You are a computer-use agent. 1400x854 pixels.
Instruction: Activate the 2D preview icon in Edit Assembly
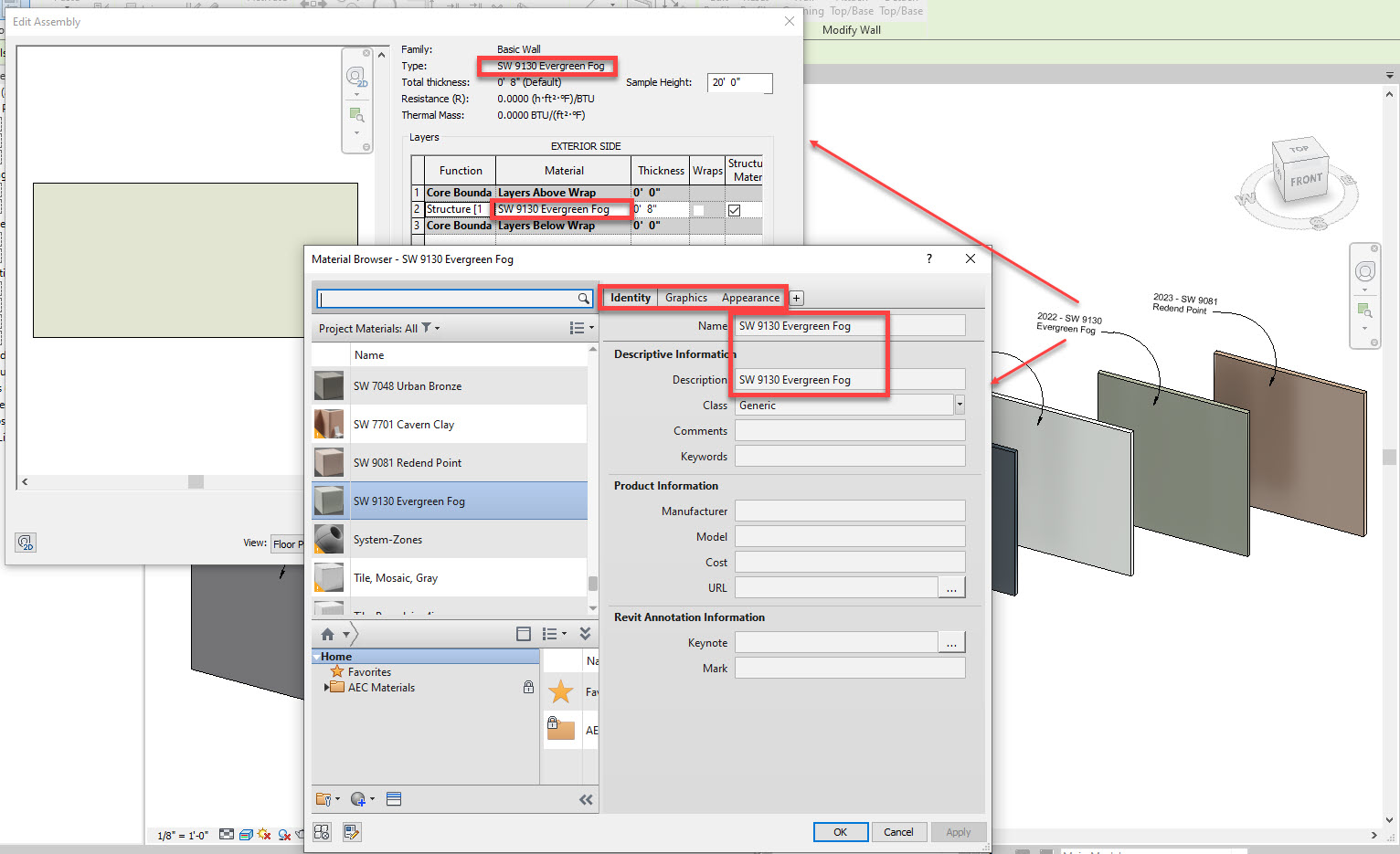point(356,77)
